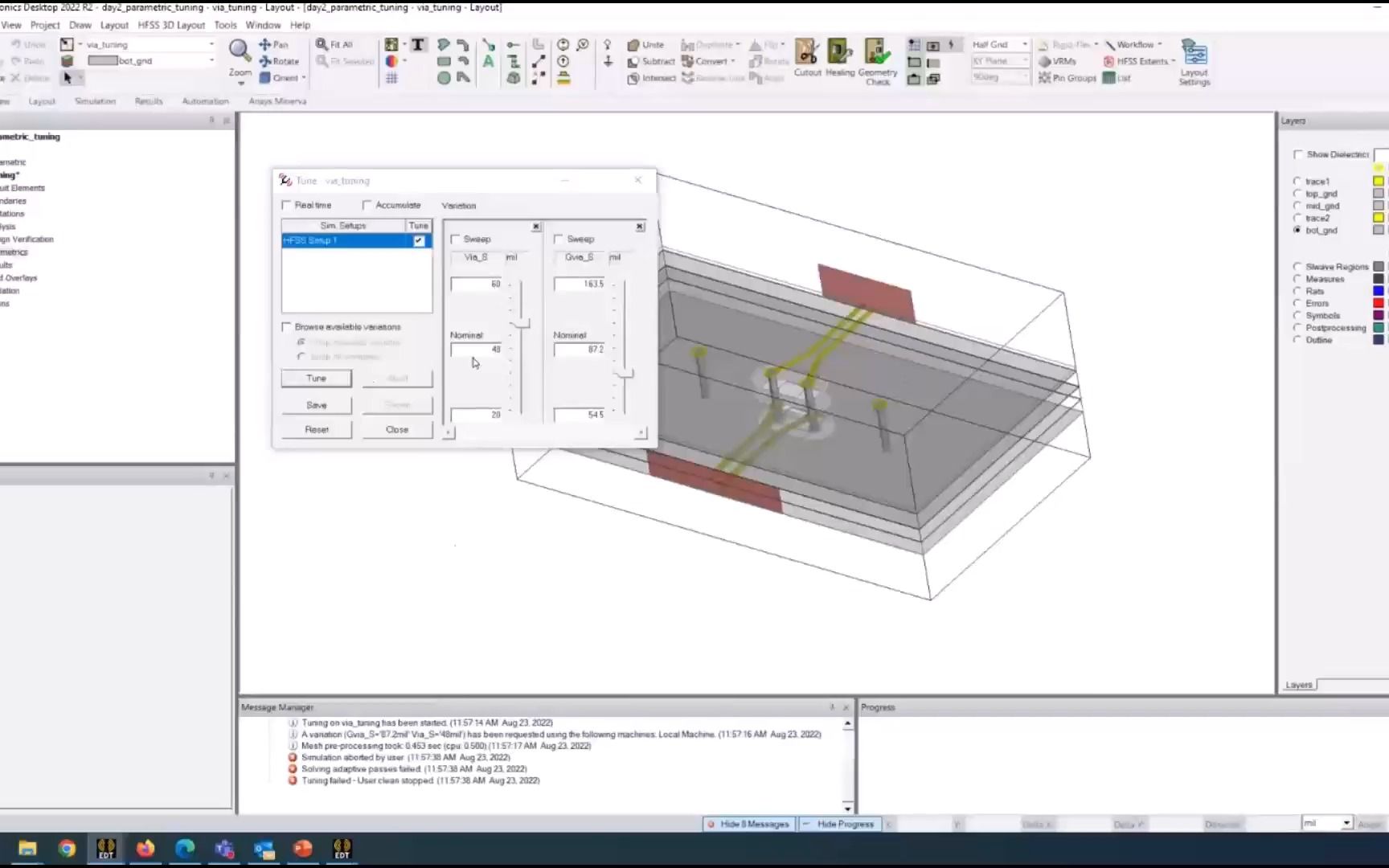Select the trace1 layer radio button
Image resolution: width=1389 pixels, height=868 pixels.
(1297, 181)
